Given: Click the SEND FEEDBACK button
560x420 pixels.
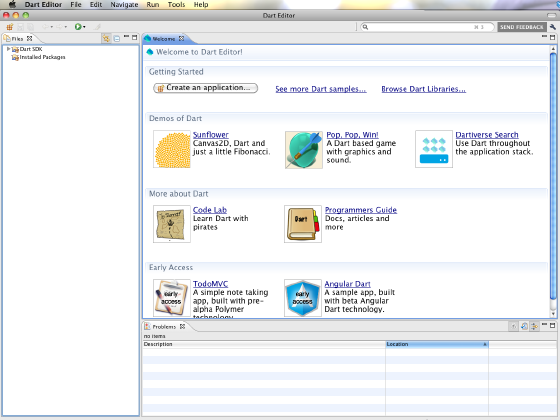Looking at the screenshot, I should point(522,27).
